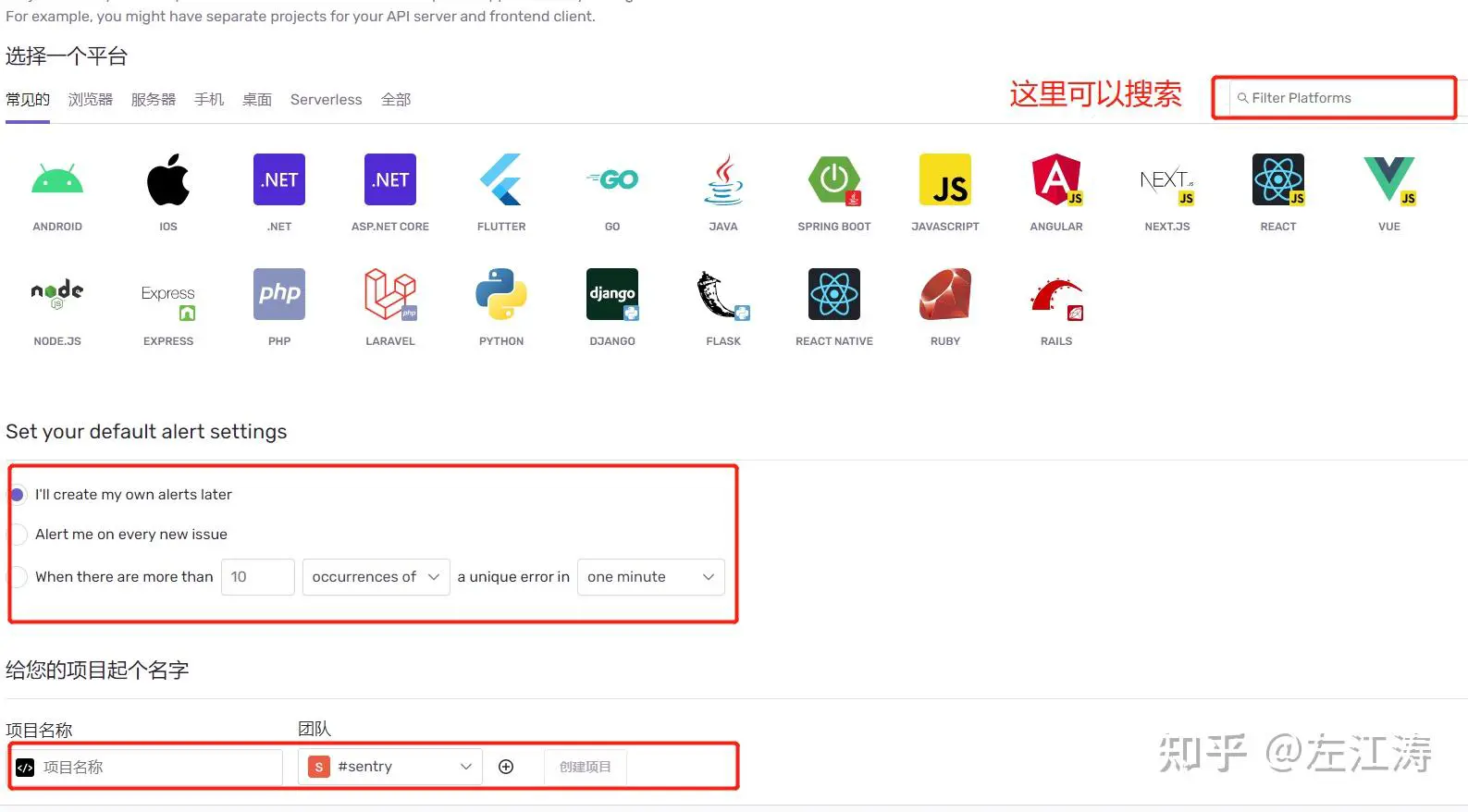Switch to the 浏览器 tab
The width and height of the screenshot is (1468, 812).
click(x=91, y=100)
